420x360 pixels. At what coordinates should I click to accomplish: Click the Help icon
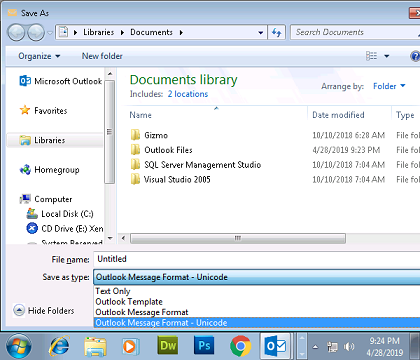[415, 56]
